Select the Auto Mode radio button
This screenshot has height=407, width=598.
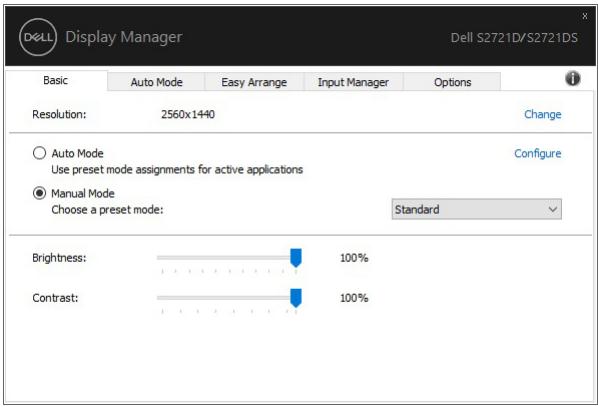click(39, 153)
